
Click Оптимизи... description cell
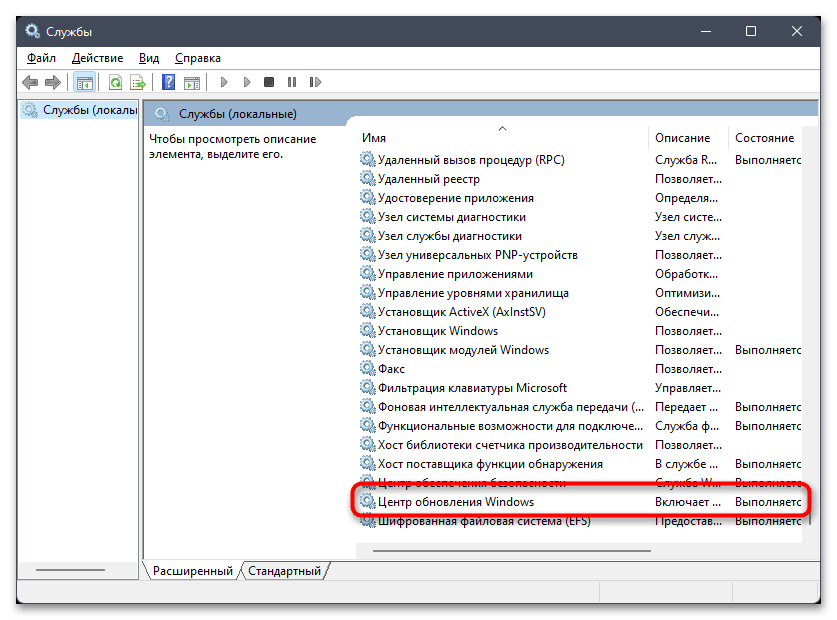pos(687,293)
